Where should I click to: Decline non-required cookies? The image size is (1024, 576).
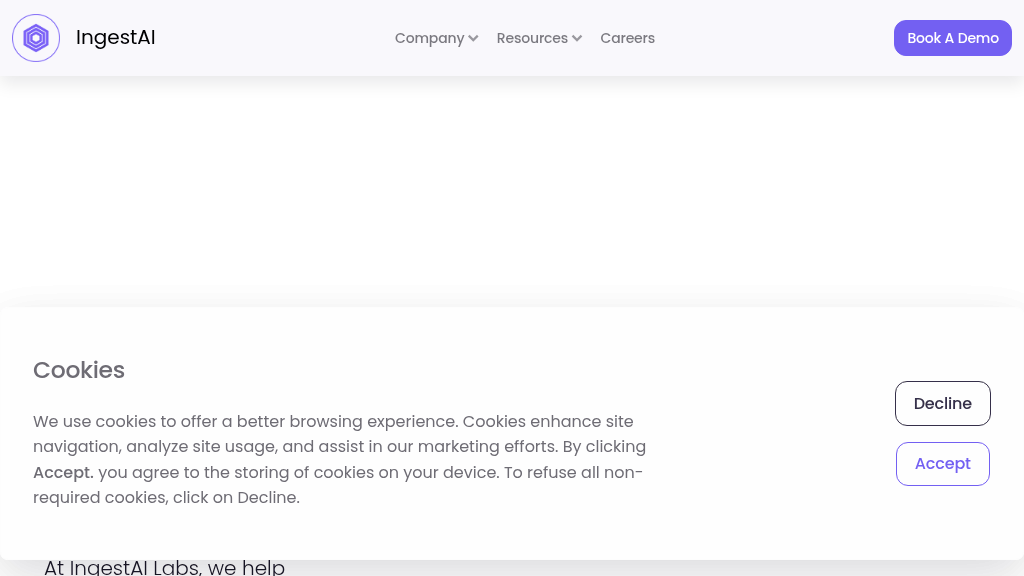click(x=942, y=404)
